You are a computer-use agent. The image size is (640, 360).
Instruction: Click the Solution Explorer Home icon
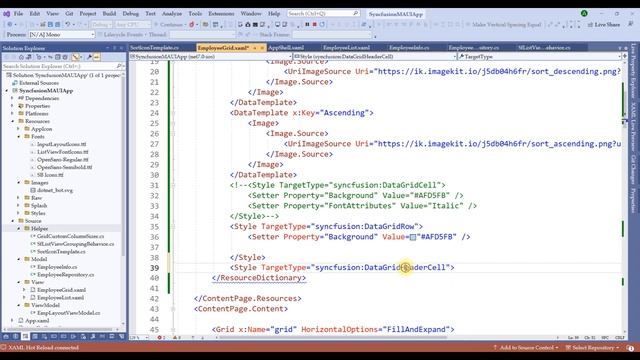click(21, 57)
